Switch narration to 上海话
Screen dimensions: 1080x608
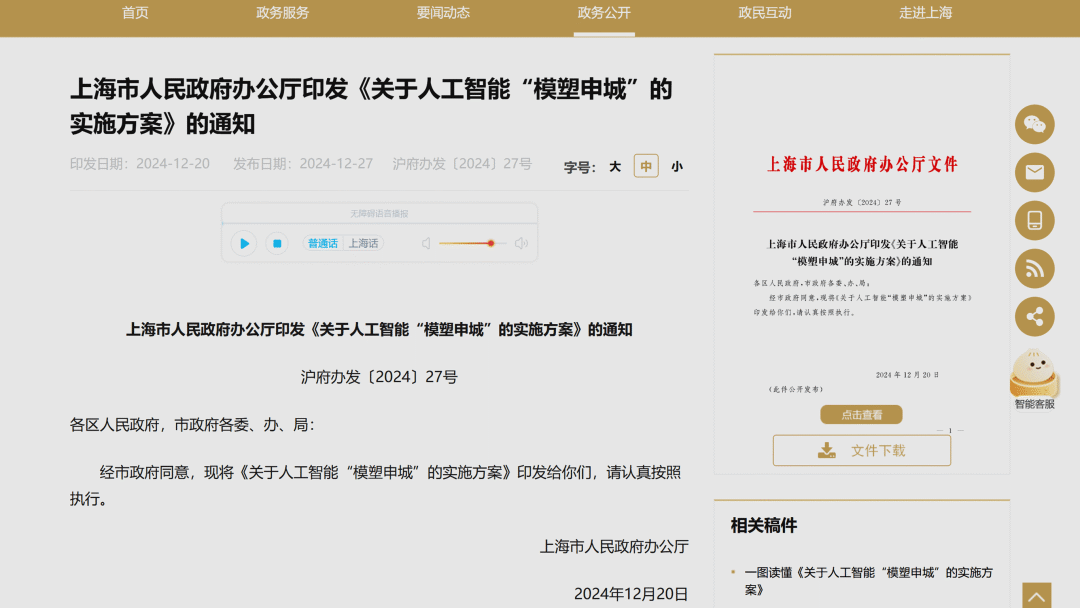pyautogui.click(x=363, y=243)
